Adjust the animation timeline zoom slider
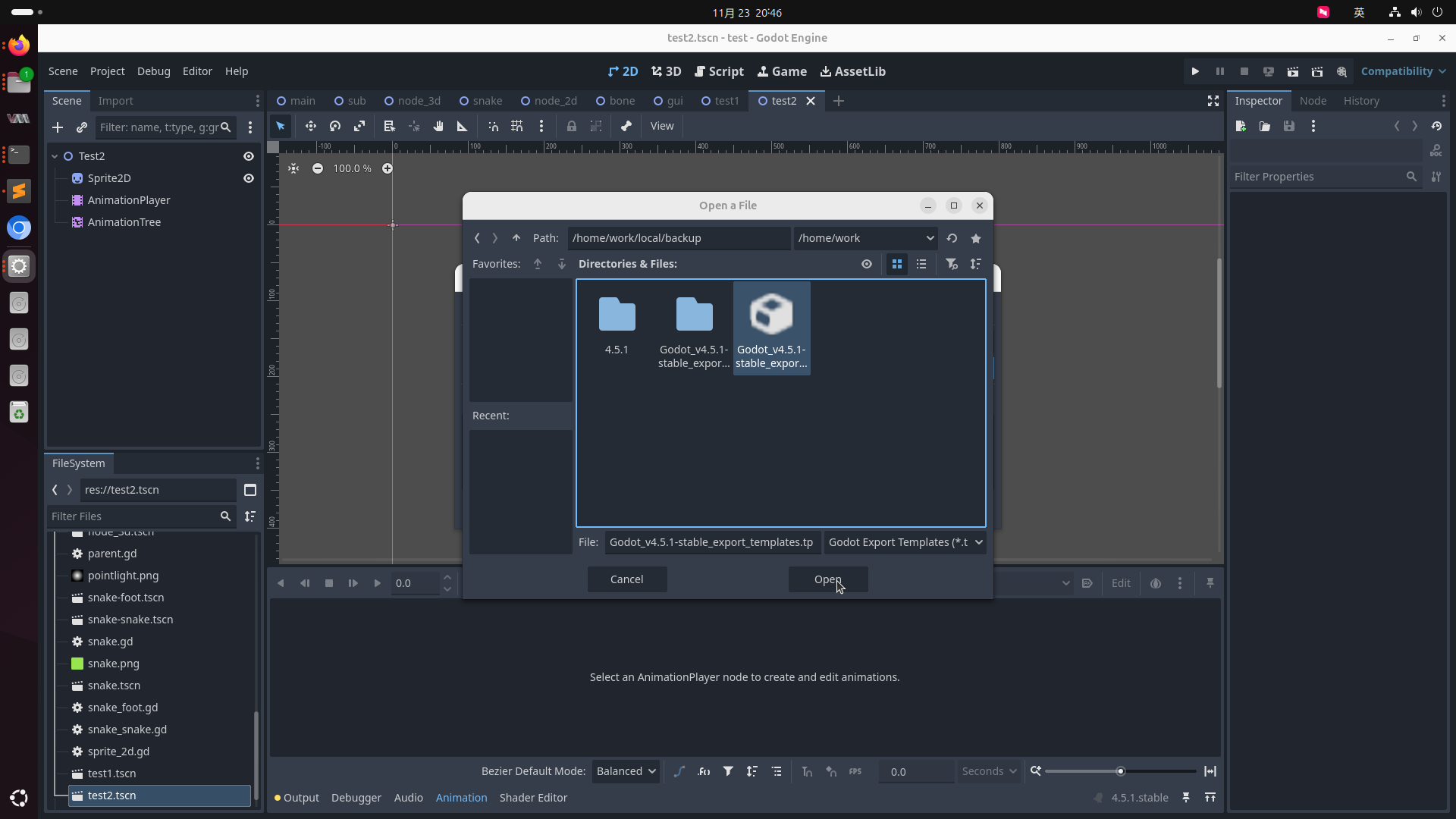Screen dimensions: 1456x819 point(1120,771)
